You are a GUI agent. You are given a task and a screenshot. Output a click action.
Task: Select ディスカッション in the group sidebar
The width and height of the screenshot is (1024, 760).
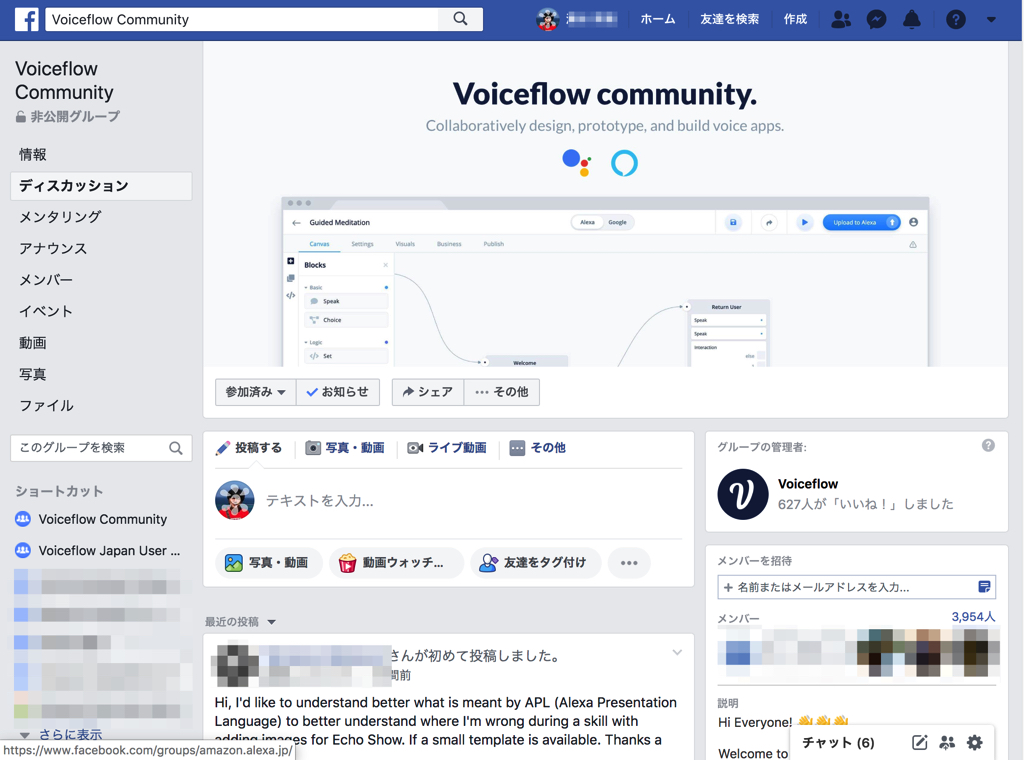[x=101, y=185]
